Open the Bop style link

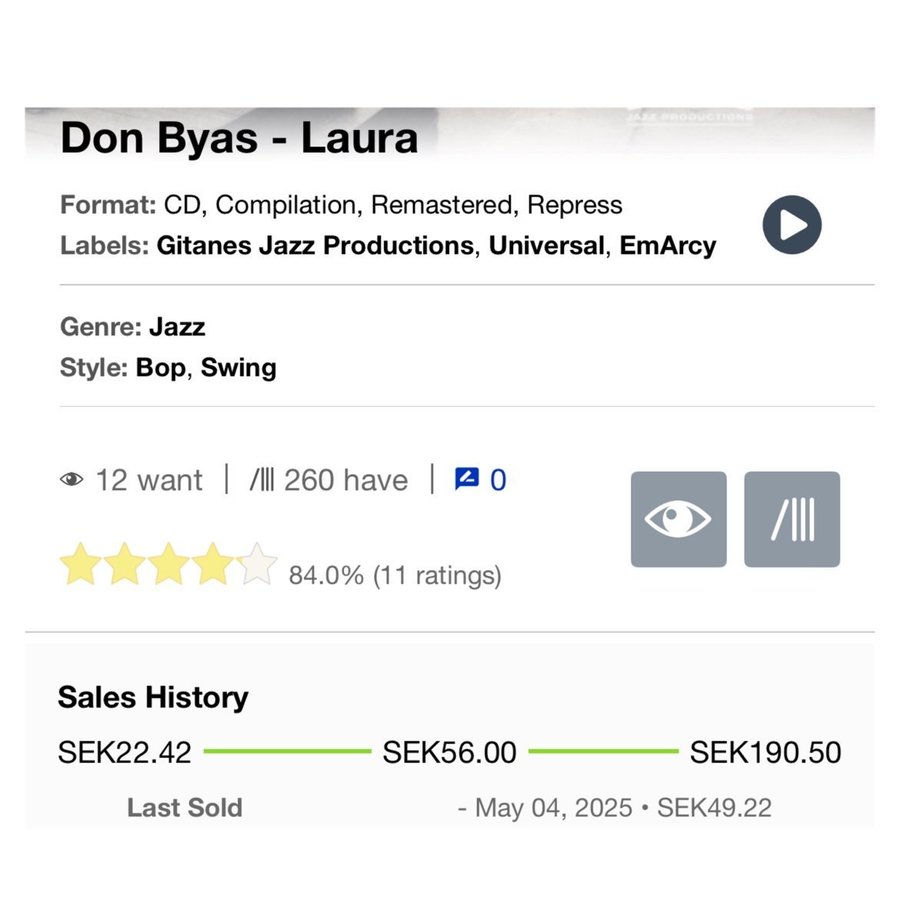click(x=160, y=367)
